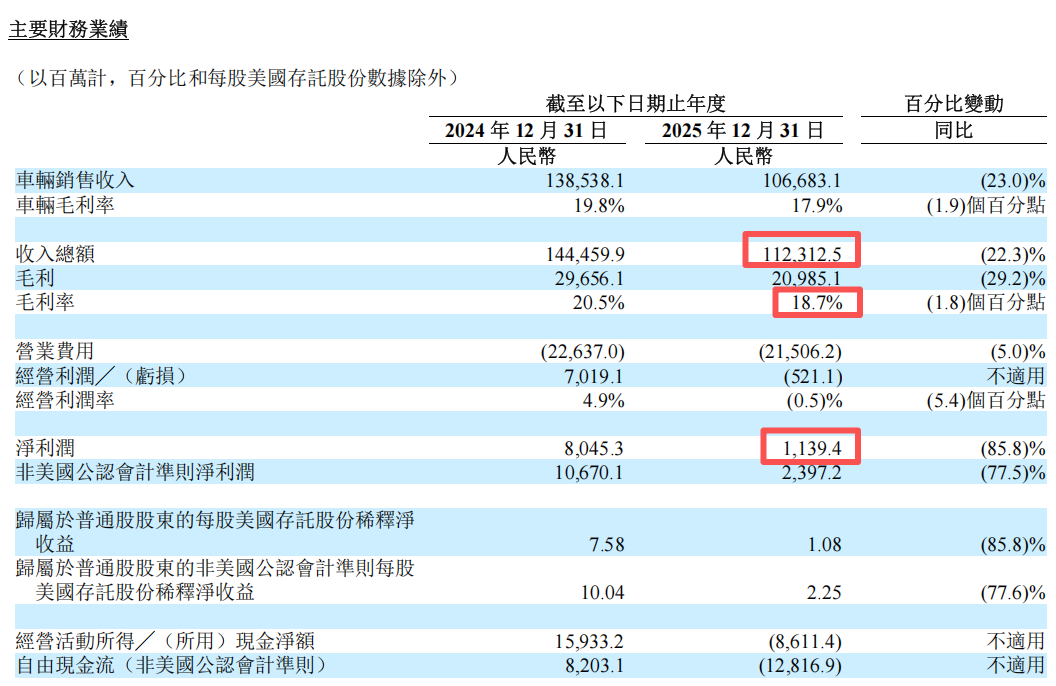Click the 自由現金流 row label
Viewport: 1056px width, 686px height.
[170, 665]
